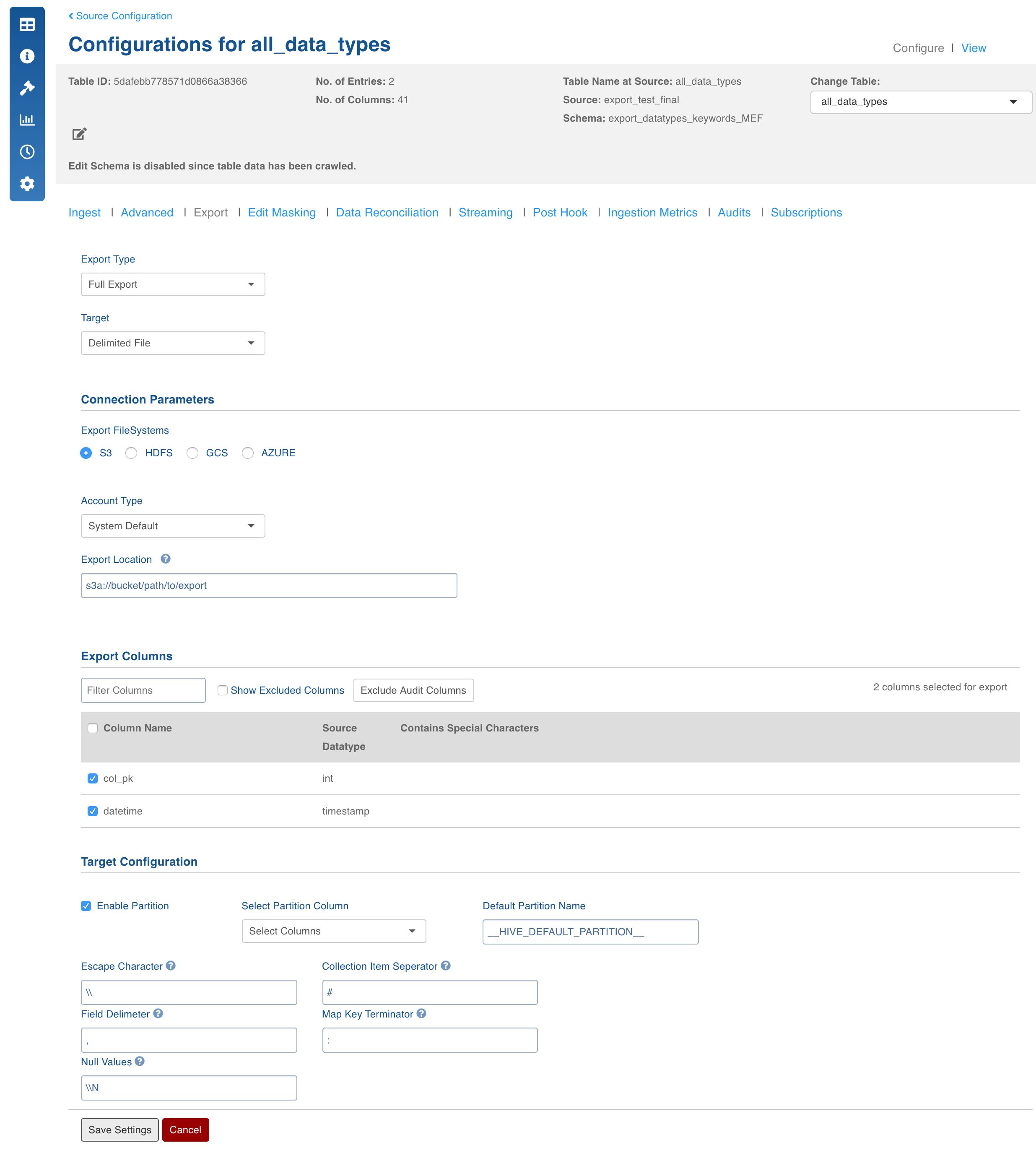
Task: Select the GCS filesystem radio button
Action: click(x=192, y=453)
